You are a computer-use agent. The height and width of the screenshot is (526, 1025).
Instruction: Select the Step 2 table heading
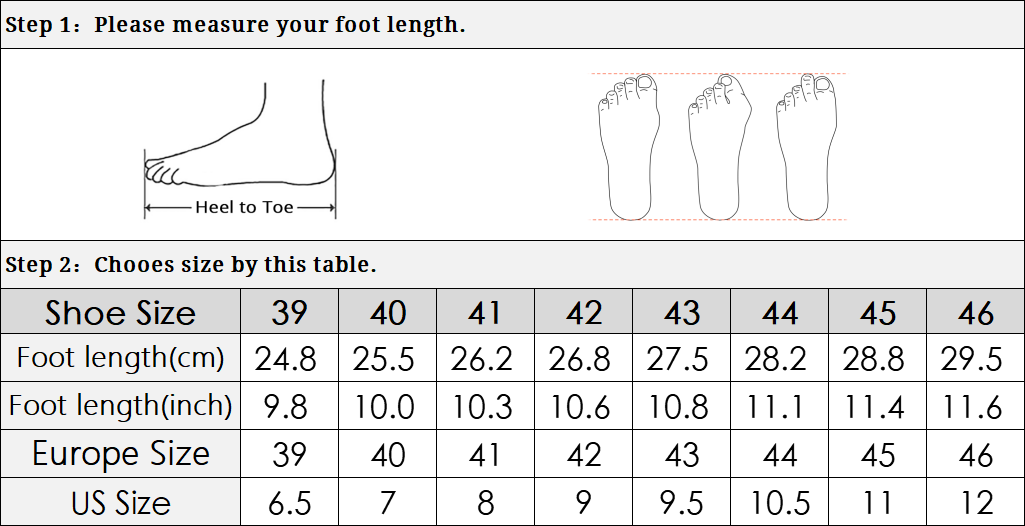[191, 265]
